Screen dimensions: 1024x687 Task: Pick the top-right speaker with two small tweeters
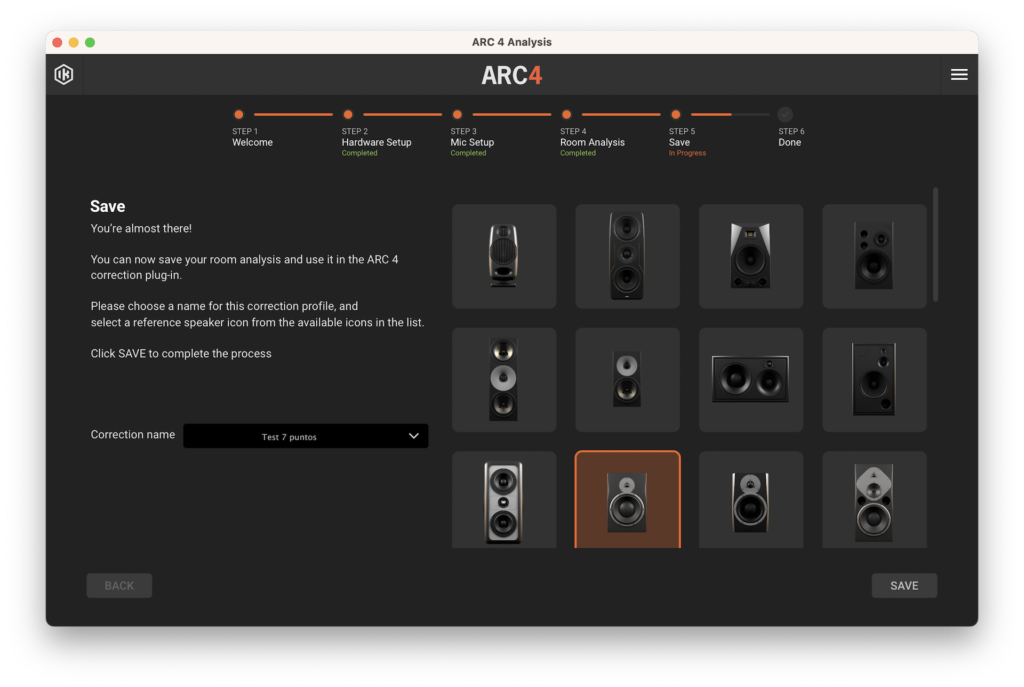click(874, 256)
